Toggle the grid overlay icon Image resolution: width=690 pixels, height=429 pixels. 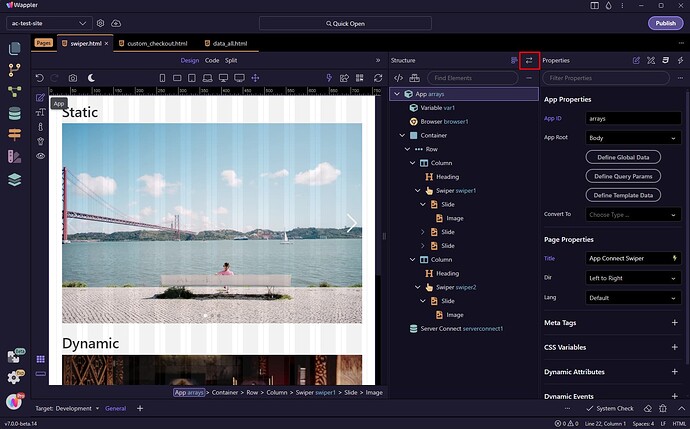click(x=40, y=359)
